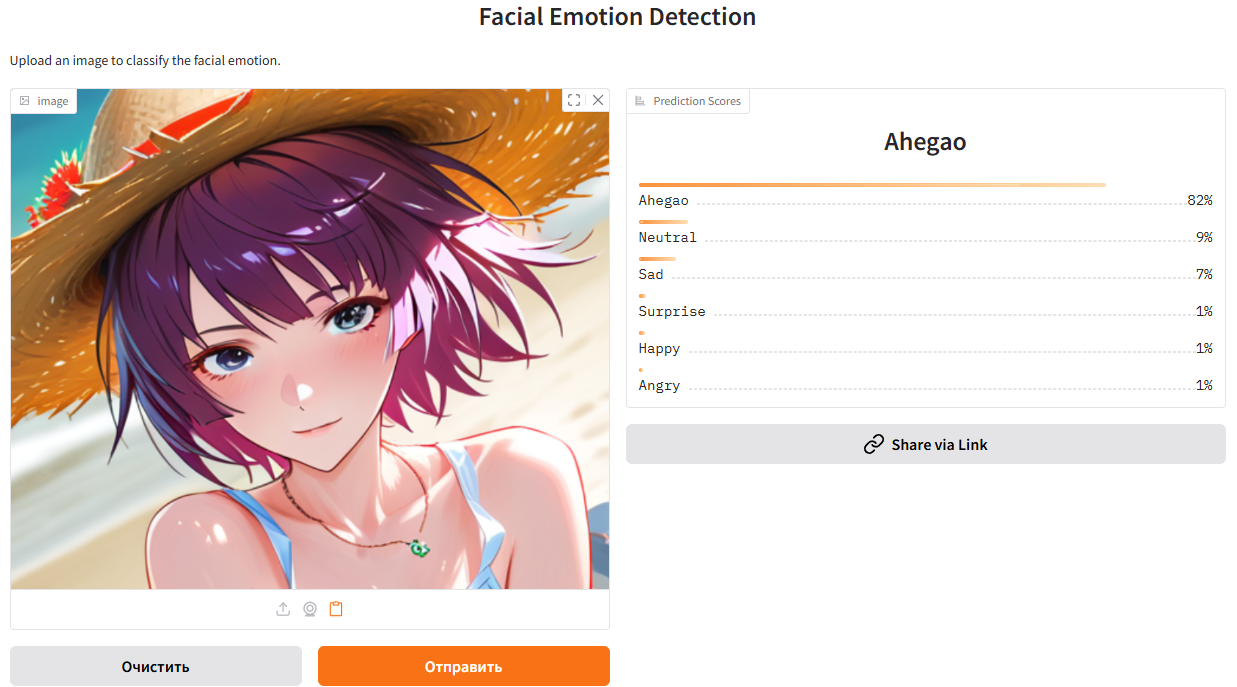
Task: Click the Surprise prediction row
Action: coord(926,304)
